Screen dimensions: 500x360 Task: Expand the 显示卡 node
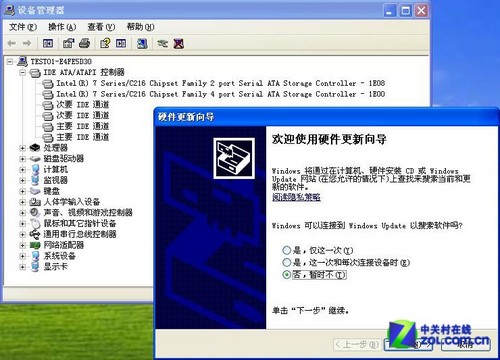(22, 267)
